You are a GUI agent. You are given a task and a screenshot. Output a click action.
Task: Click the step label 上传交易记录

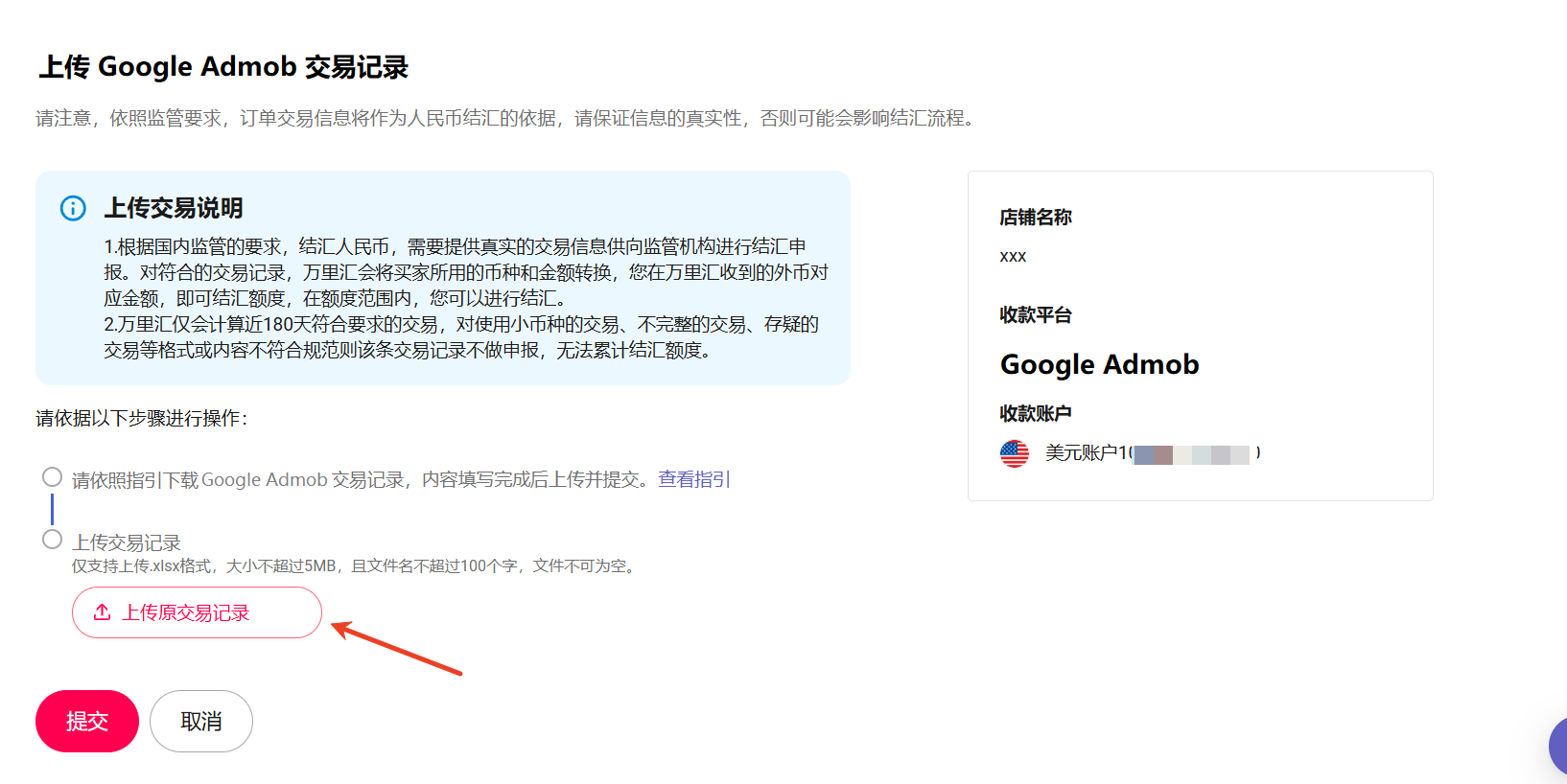(x=127, y=542)
